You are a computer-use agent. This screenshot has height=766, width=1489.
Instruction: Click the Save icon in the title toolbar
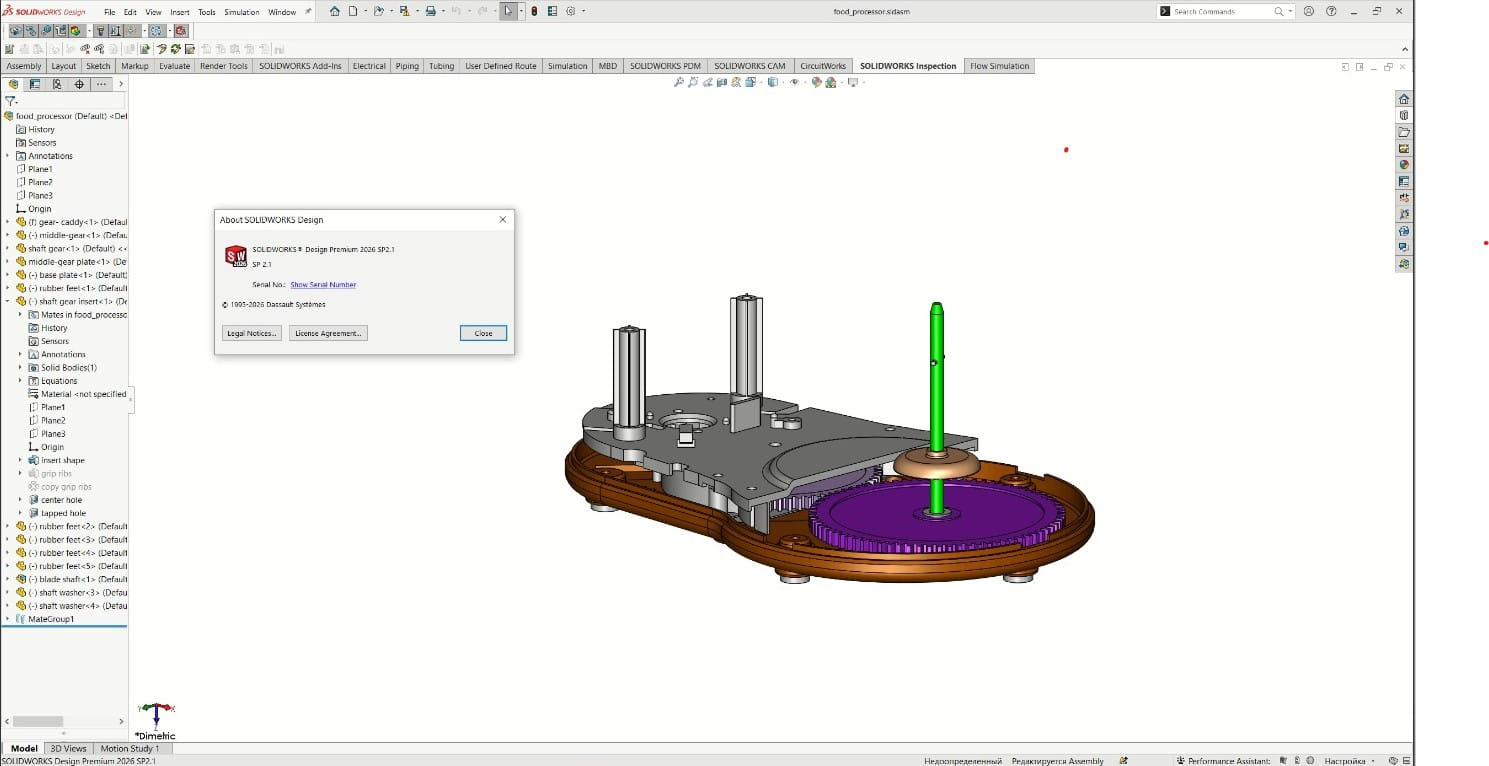pos(403,11)
